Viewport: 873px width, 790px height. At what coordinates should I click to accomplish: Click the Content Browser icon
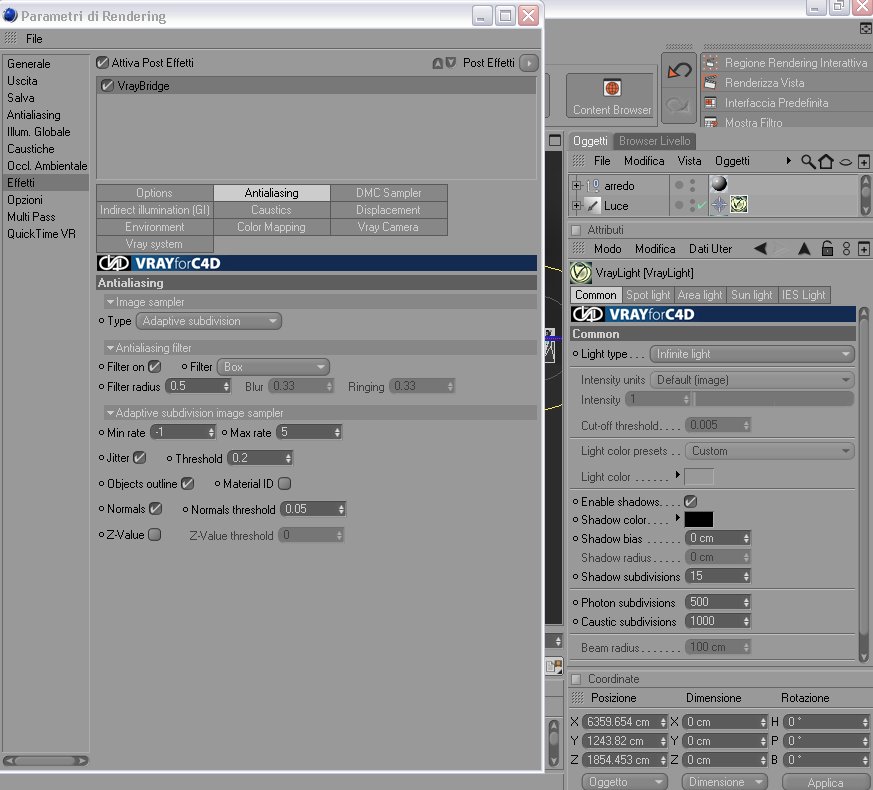pyautogui.click(x=612, y=88)
